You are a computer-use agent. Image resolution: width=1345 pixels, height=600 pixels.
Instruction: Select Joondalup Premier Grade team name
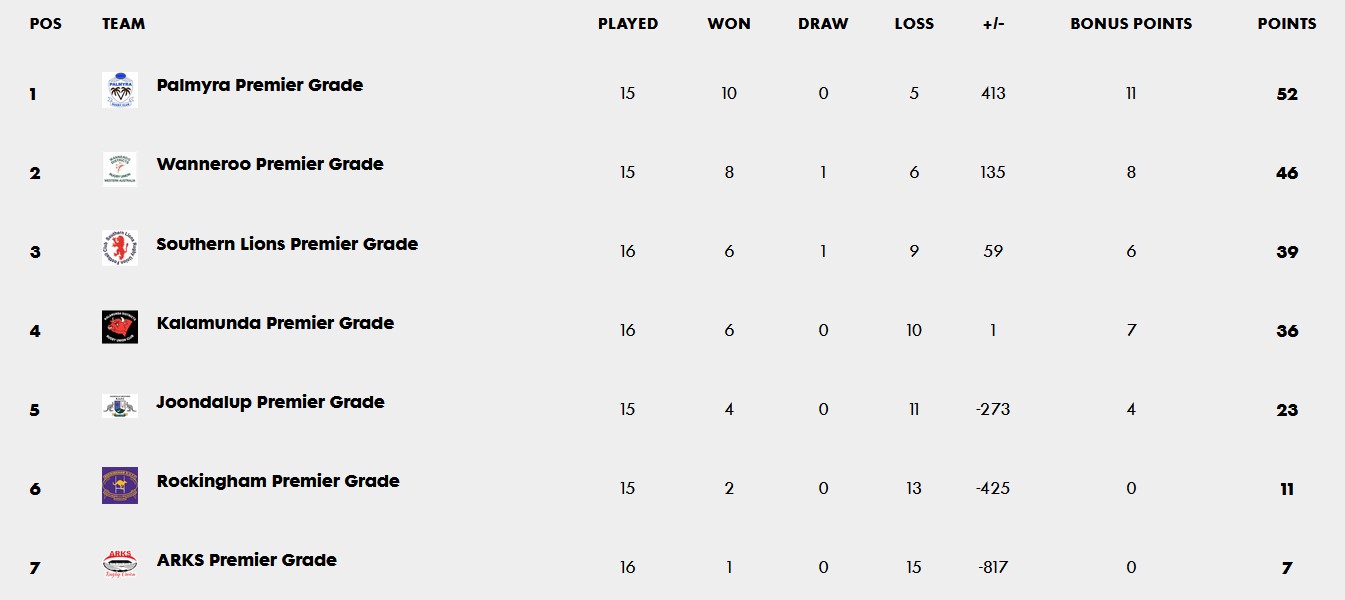[x=270, y=402]
